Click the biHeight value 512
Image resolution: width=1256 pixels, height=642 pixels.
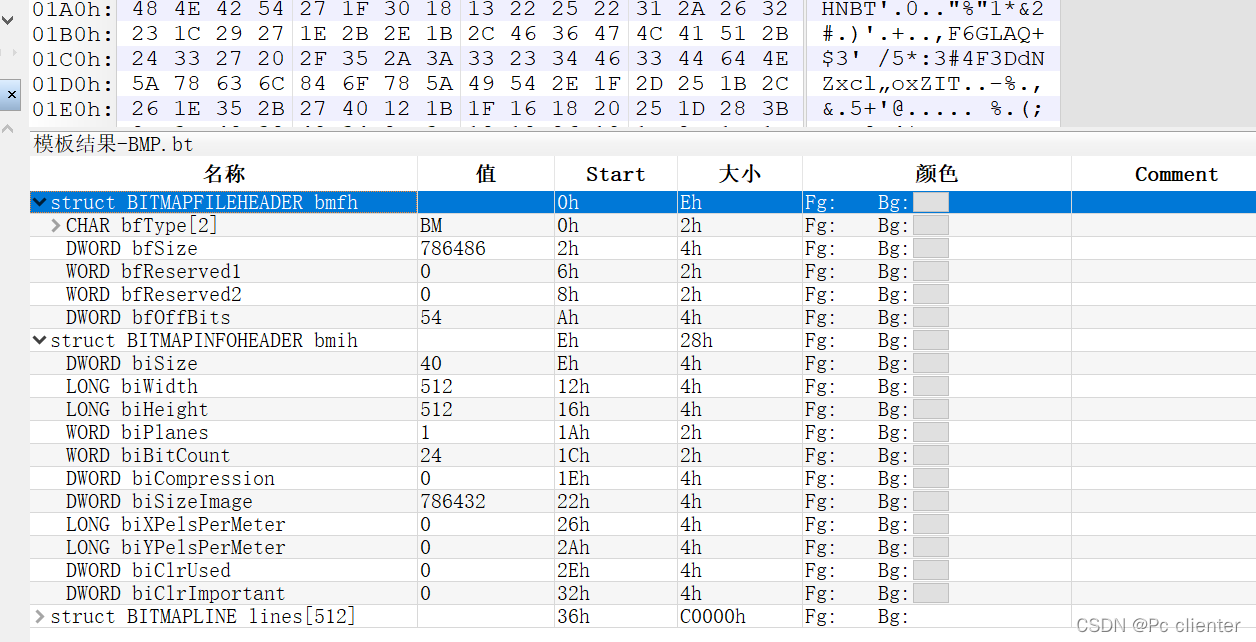click(x=437, y=409)
